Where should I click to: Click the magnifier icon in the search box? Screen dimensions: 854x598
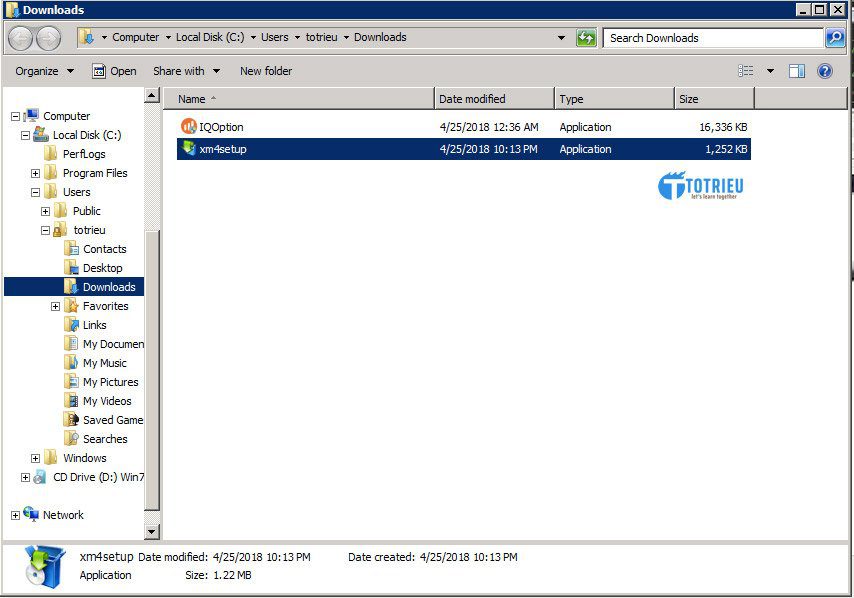[833, 37]
